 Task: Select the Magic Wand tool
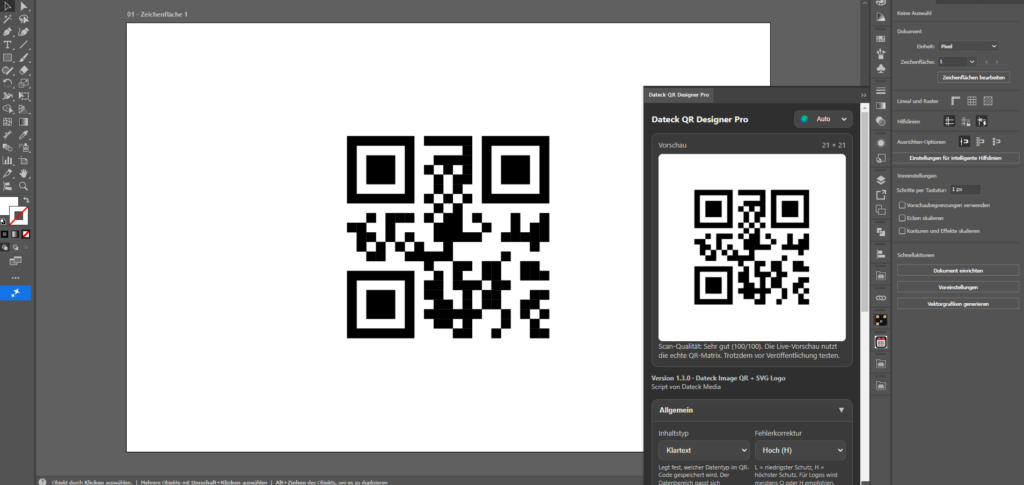tap(8, 19)
